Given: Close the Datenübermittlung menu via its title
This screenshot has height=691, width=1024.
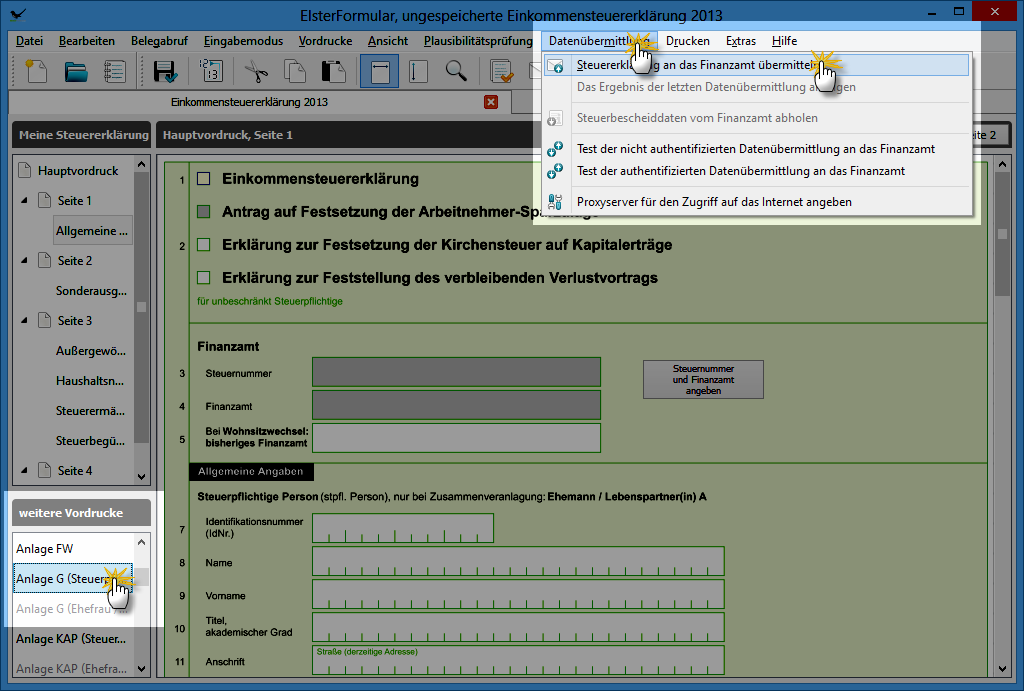Looking at the screenshot, I should (x=599, y=41).
